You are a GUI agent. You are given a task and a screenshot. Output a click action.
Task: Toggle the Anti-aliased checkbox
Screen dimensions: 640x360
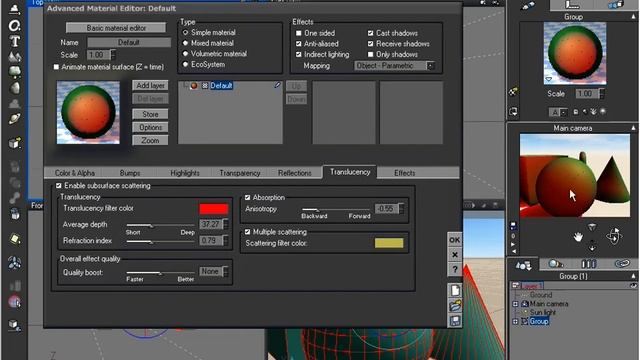coord(298,44)
